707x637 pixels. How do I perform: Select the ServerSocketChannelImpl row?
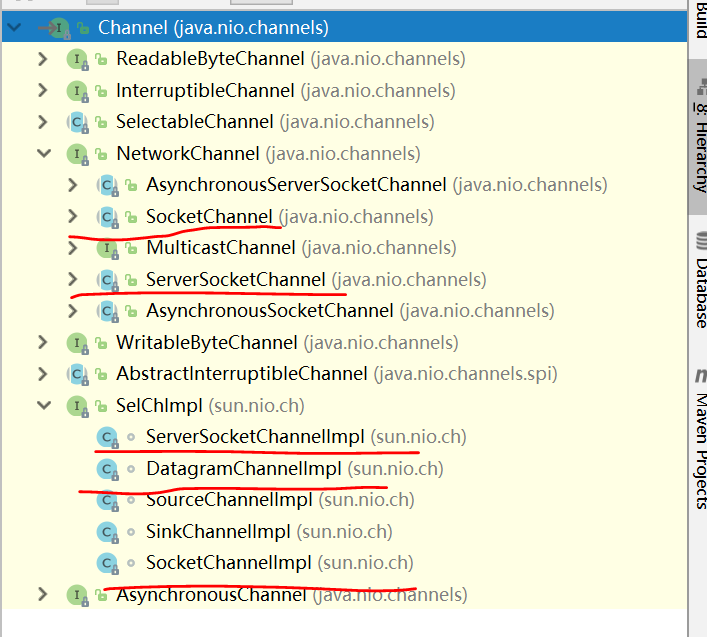click(x=344, y=437)
